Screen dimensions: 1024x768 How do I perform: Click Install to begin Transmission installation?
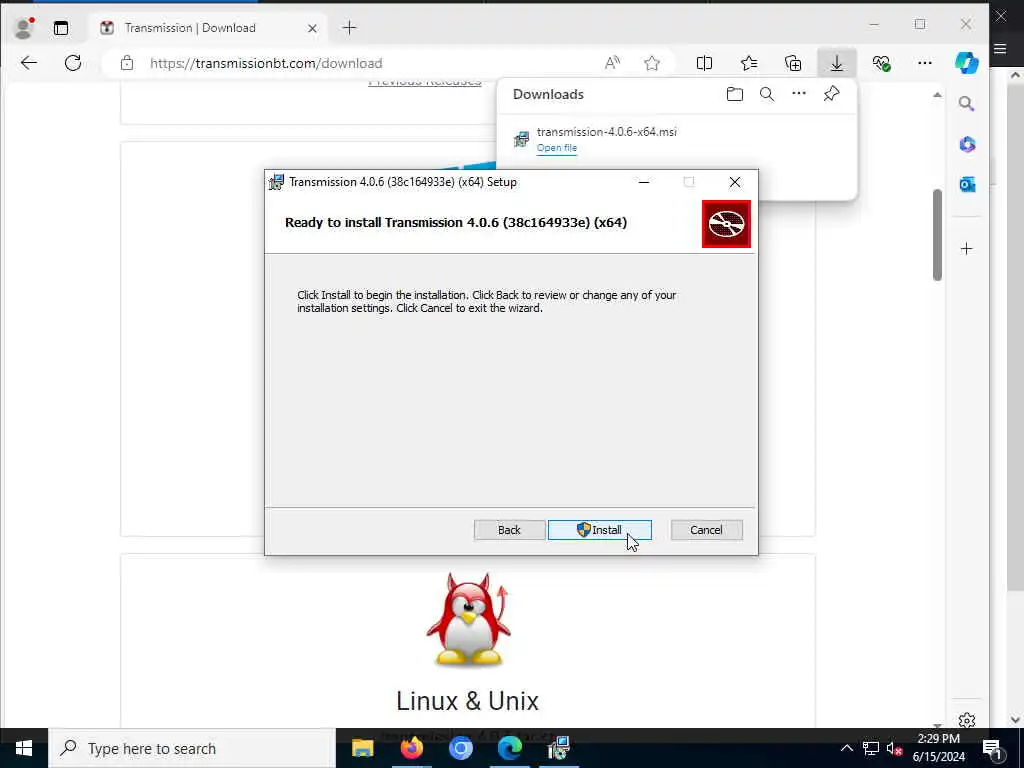point(600,530)
